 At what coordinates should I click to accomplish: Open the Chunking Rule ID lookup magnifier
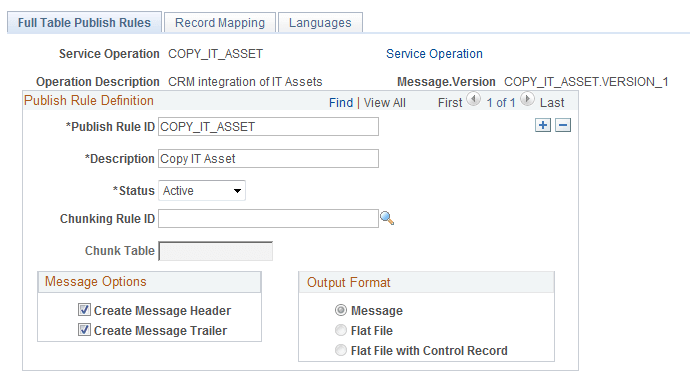coord(387,218)
